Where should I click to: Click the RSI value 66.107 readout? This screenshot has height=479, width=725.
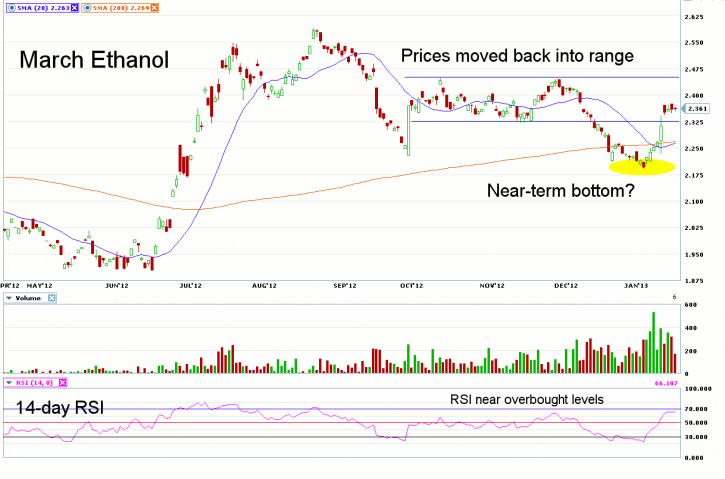click(x=695, y=382)
